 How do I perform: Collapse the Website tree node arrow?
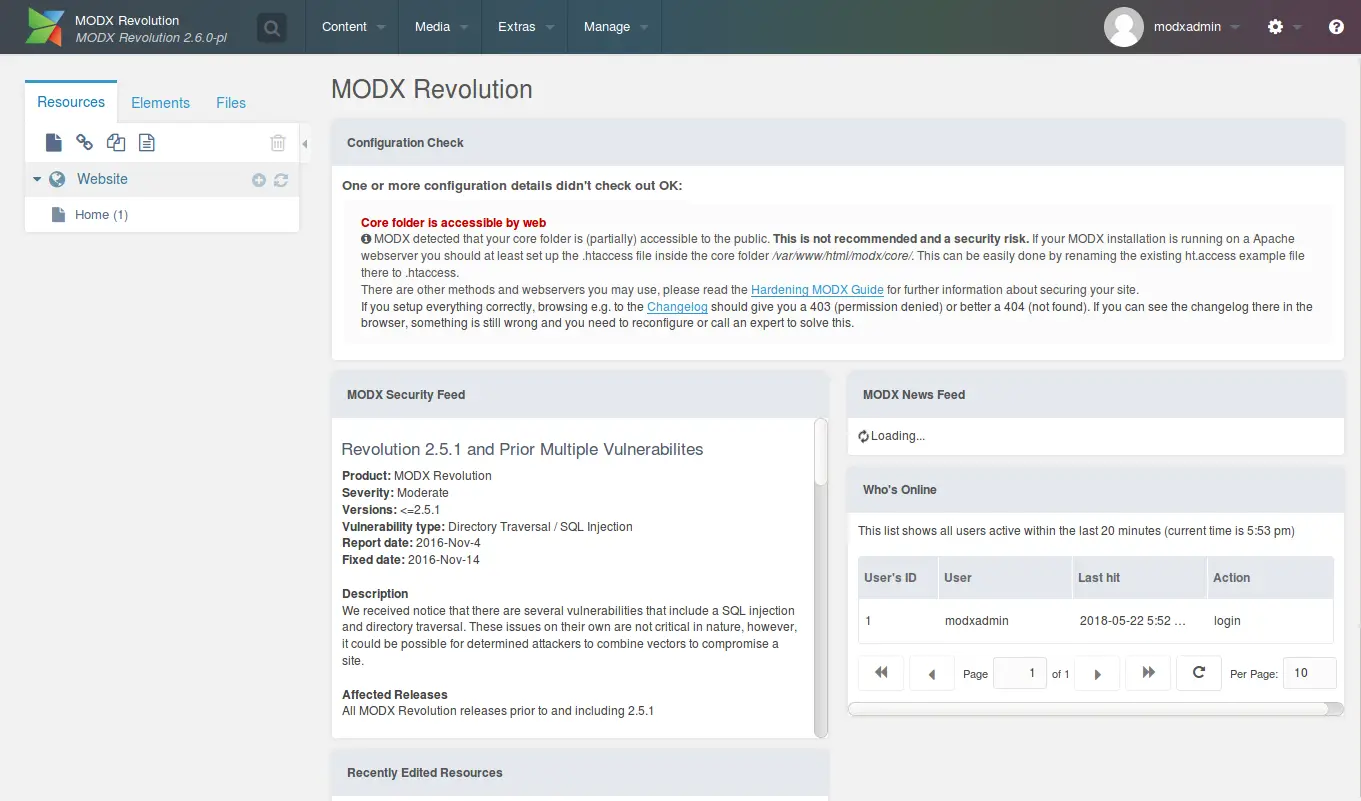(x=37, y=179)
